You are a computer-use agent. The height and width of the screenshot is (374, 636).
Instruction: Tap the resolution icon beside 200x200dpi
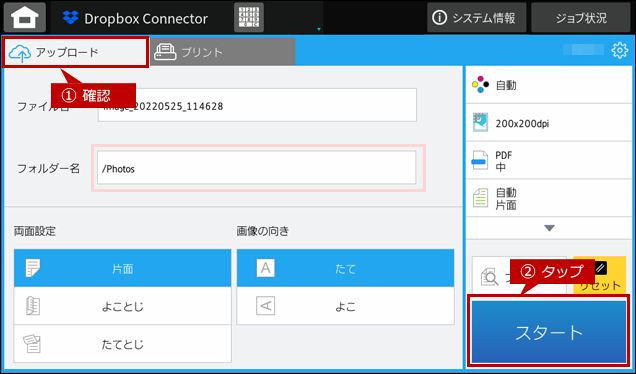click(x=481, y=123)
